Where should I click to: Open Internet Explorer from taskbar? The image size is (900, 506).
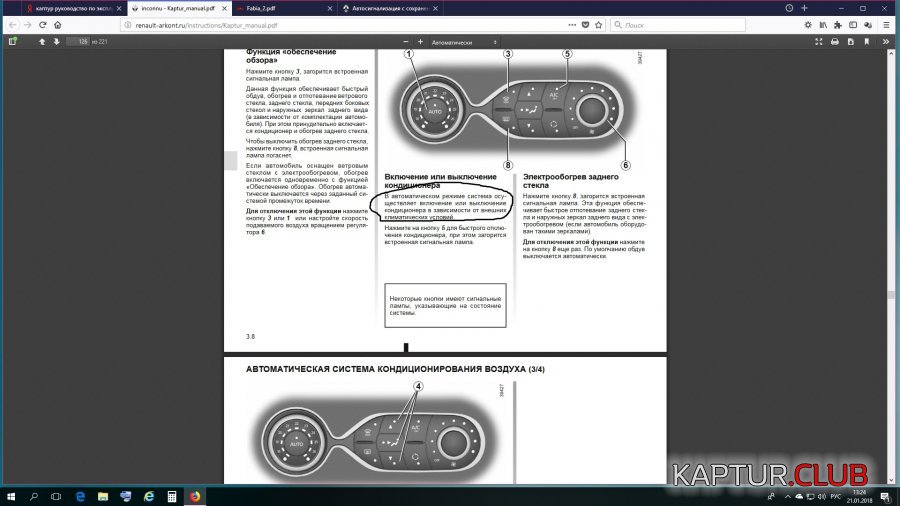(149, 496)
